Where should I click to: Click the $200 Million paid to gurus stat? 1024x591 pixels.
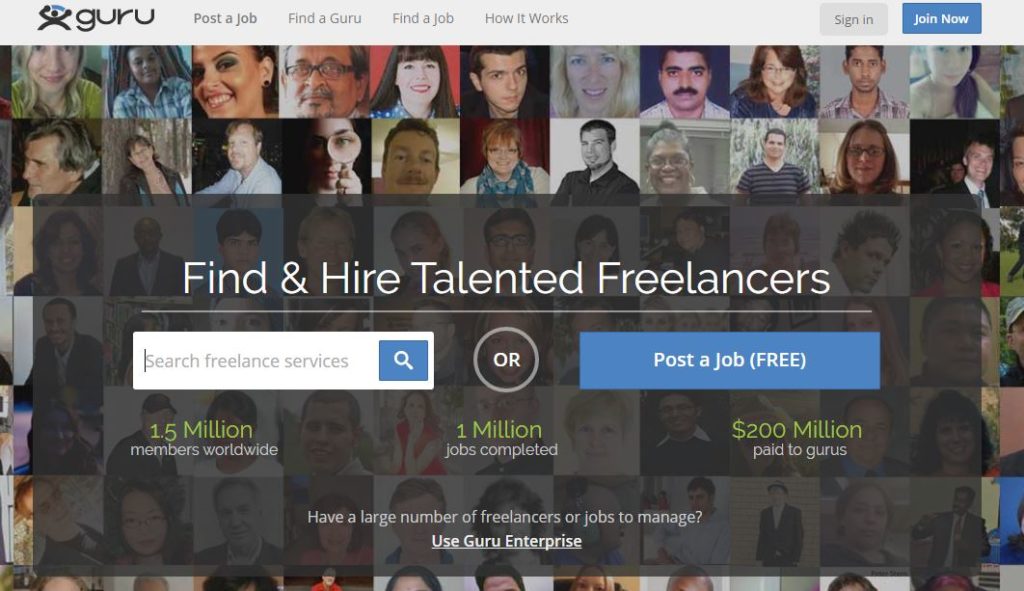(x=798, y=438)
